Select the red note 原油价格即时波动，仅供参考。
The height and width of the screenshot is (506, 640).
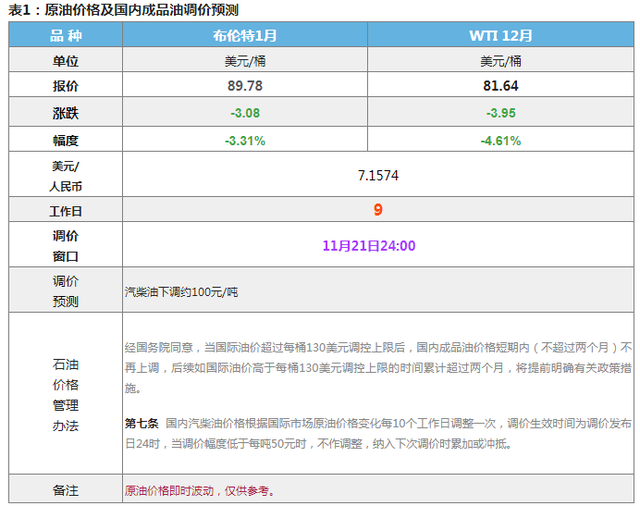coord(200,490)
